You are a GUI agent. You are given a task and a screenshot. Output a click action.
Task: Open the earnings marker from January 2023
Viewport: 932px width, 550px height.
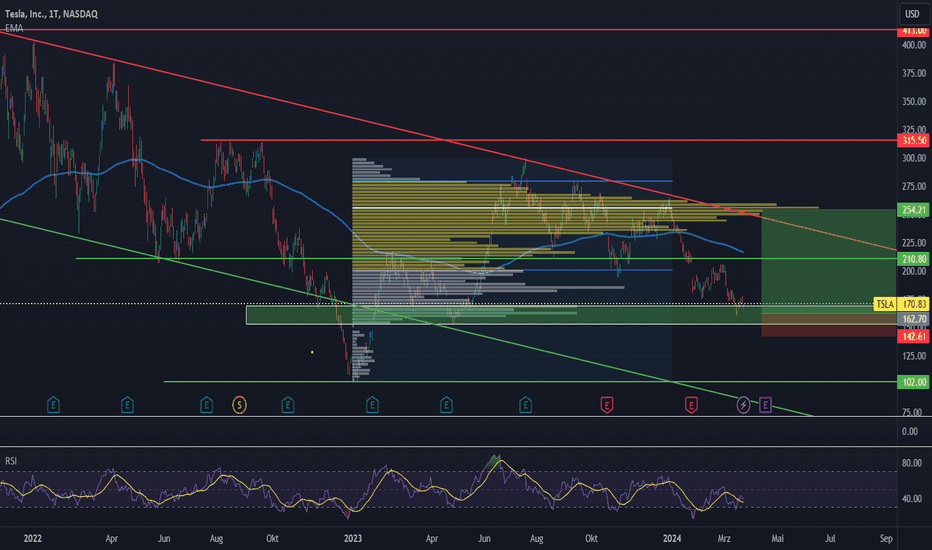372,406
